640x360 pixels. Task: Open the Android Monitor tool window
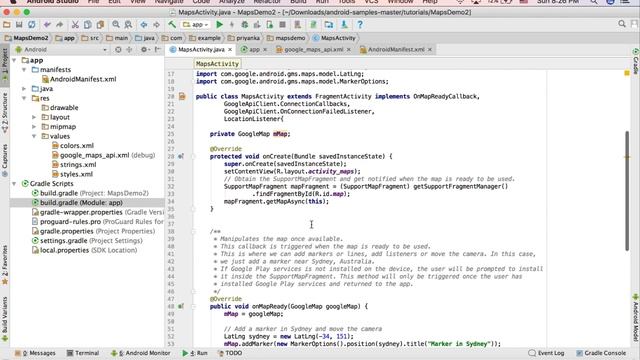(140, 353)
